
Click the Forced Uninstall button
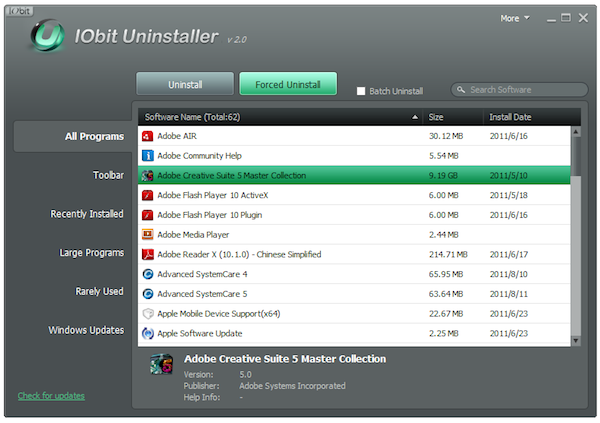pos(288,84)
